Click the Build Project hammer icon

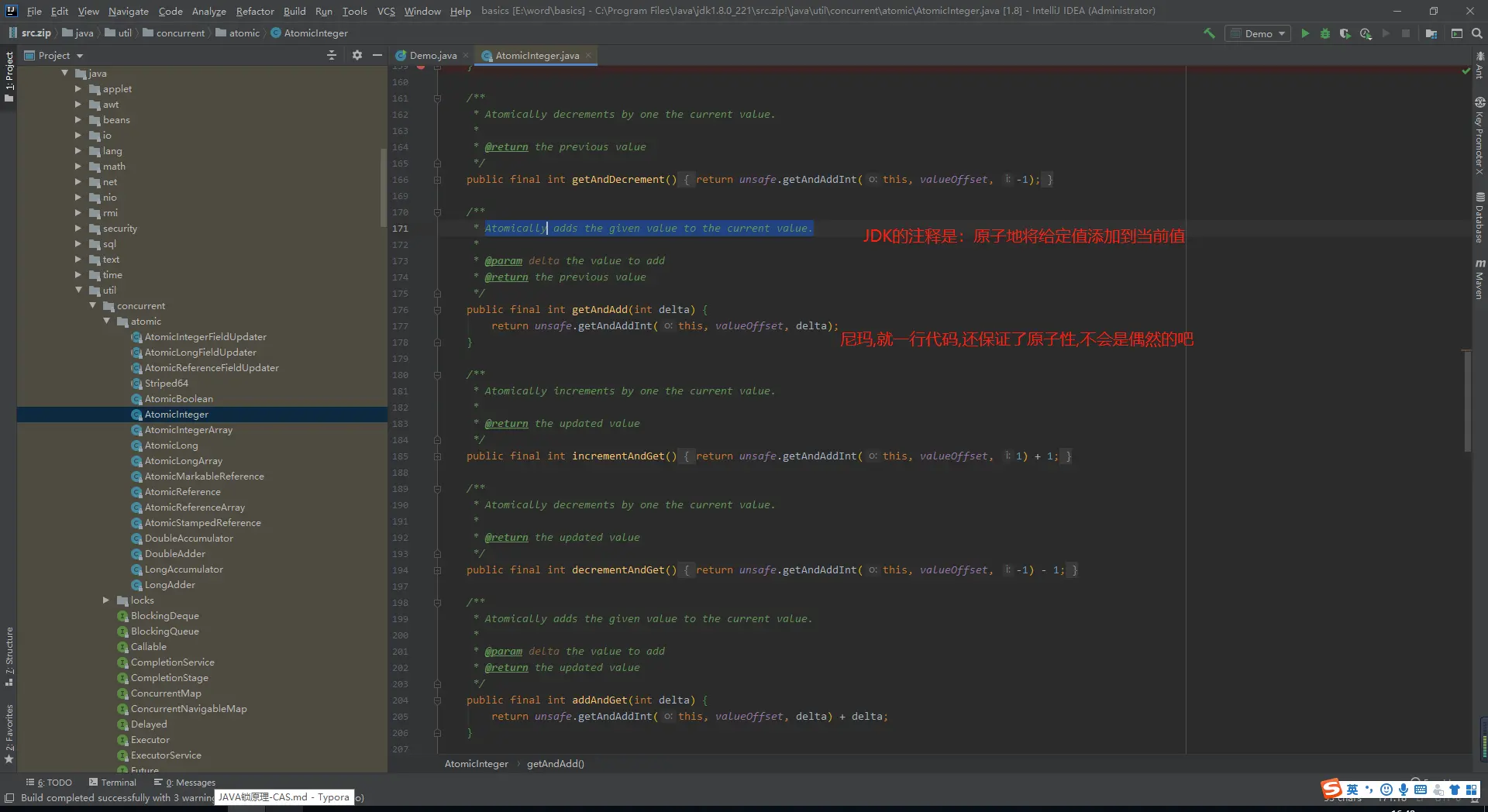pos(1208,33)
